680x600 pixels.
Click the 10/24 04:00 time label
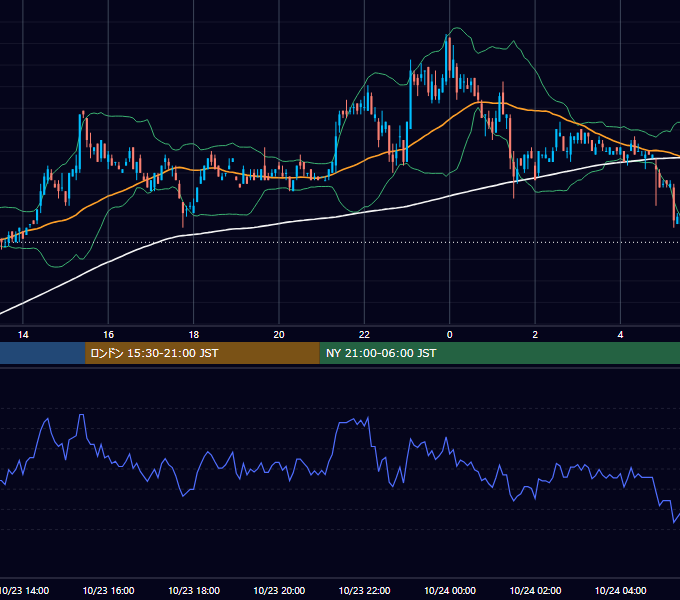(x=621, y=590)
